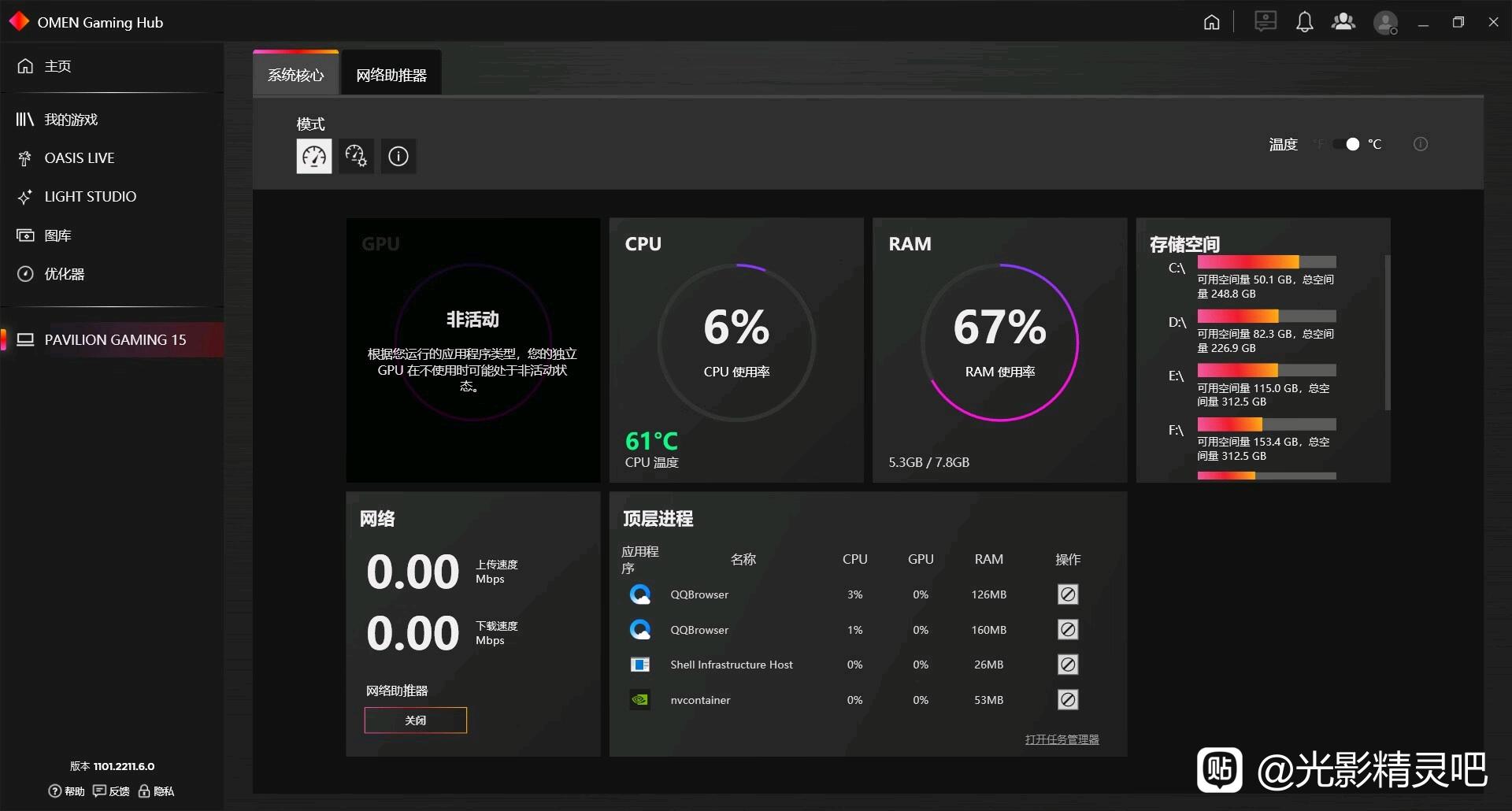Click the storage panel scrollbar
This screenshot has width=1512, height=811.
click(1387, 332)
